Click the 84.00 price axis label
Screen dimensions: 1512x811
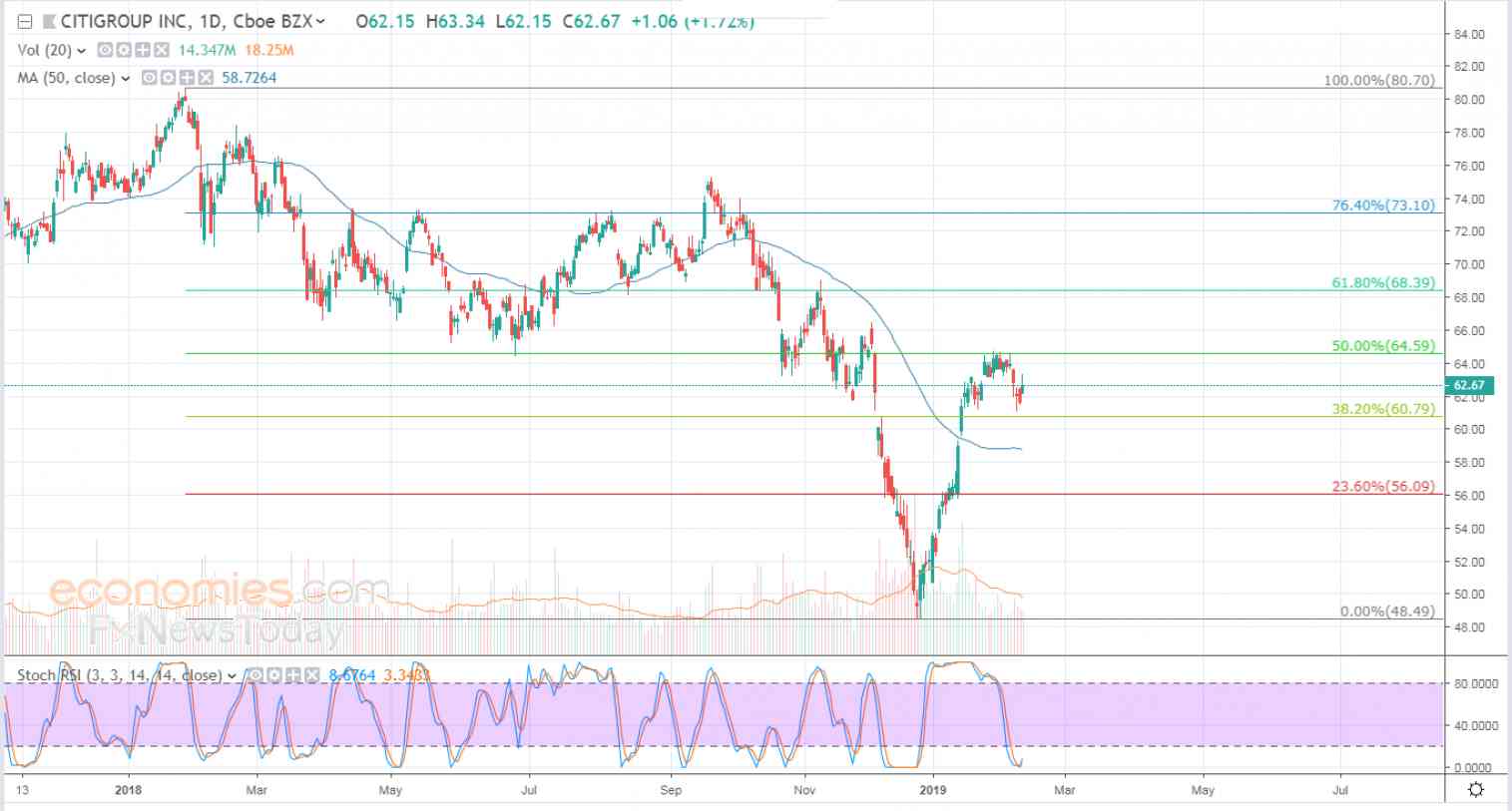click(1469, 34)
